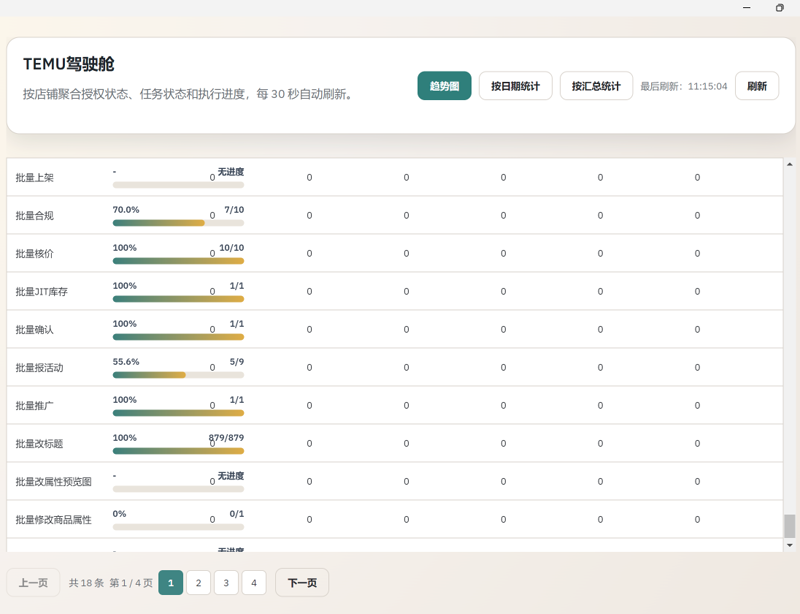This screenshot has width=800, height=614.
Task: Open 按日期统计 statistics view
Action: click(x=515, y=86)
